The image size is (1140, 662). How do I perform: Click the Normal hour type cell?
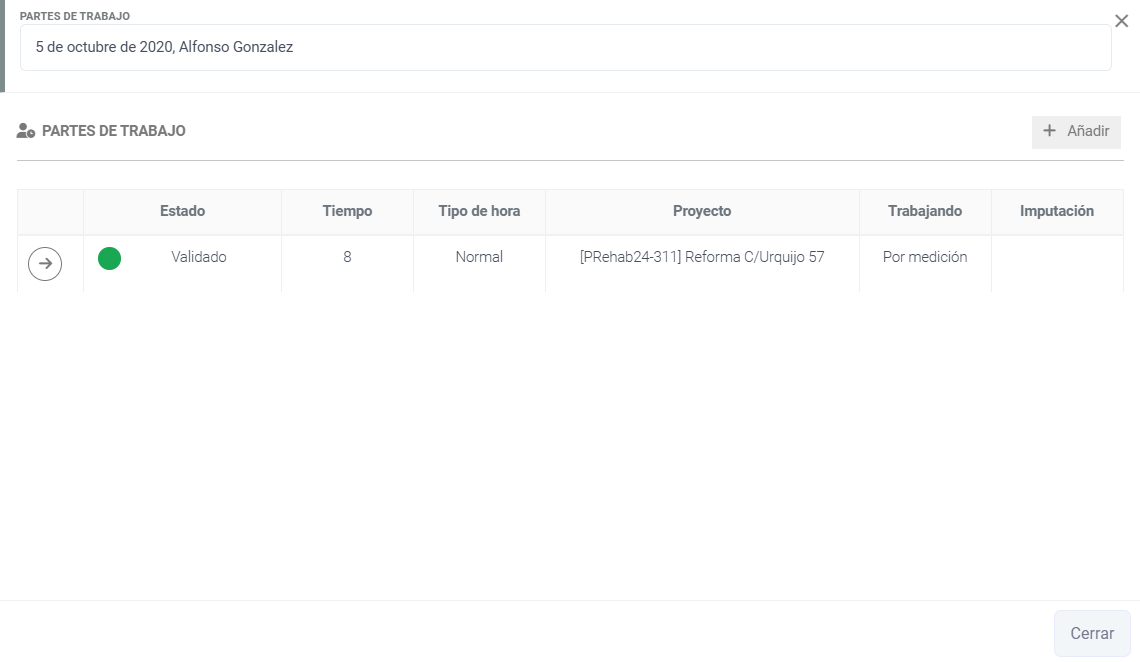coord(479,257)
